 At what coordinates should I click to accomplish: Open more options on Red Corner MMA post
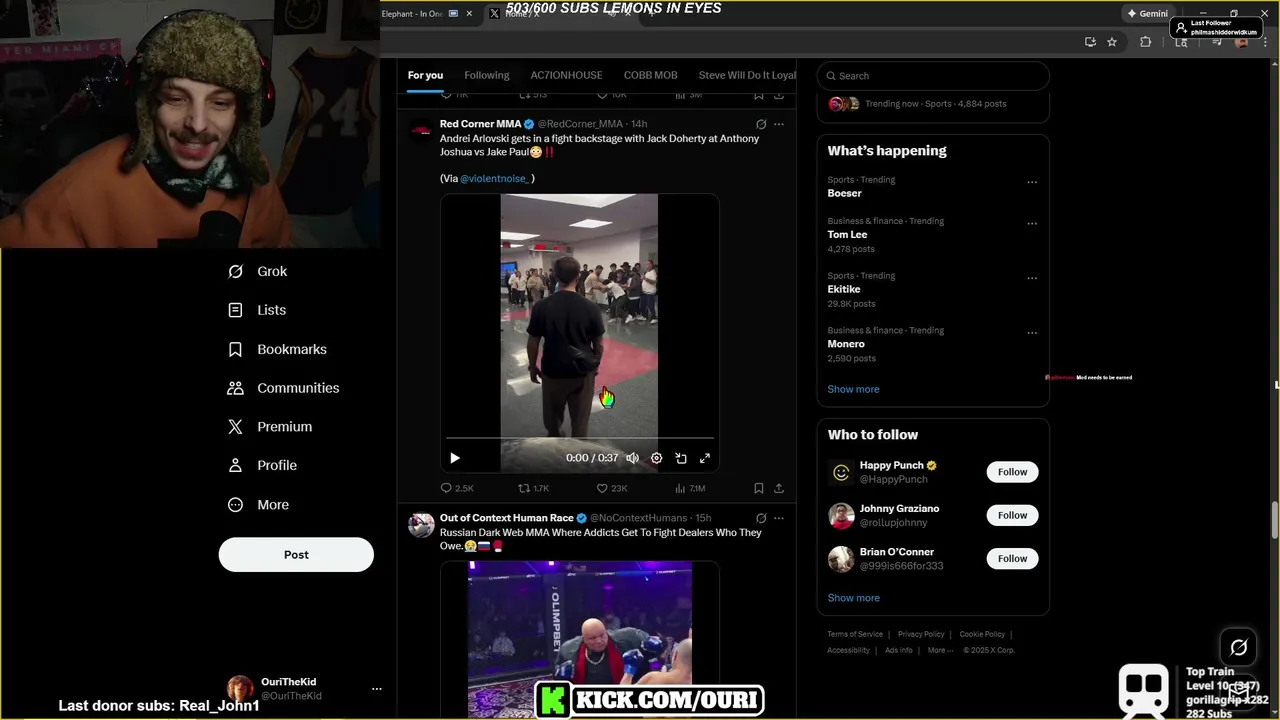779,124
